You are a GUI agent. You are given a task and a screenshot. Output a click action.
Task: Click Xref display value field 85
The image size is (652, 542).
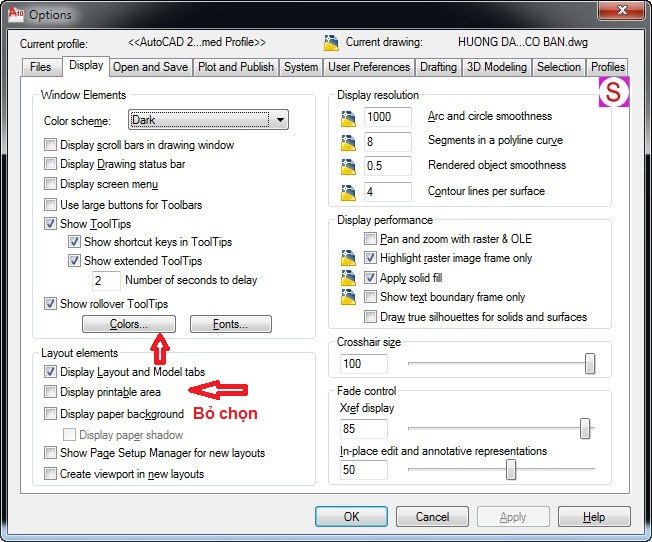[363, 428]
